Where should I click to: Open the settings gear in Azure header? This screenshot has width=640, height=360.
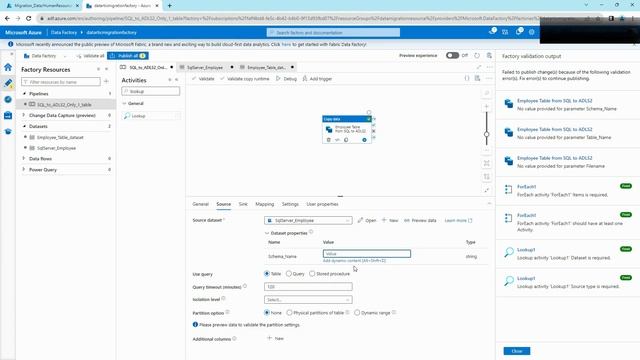(531, 32)
